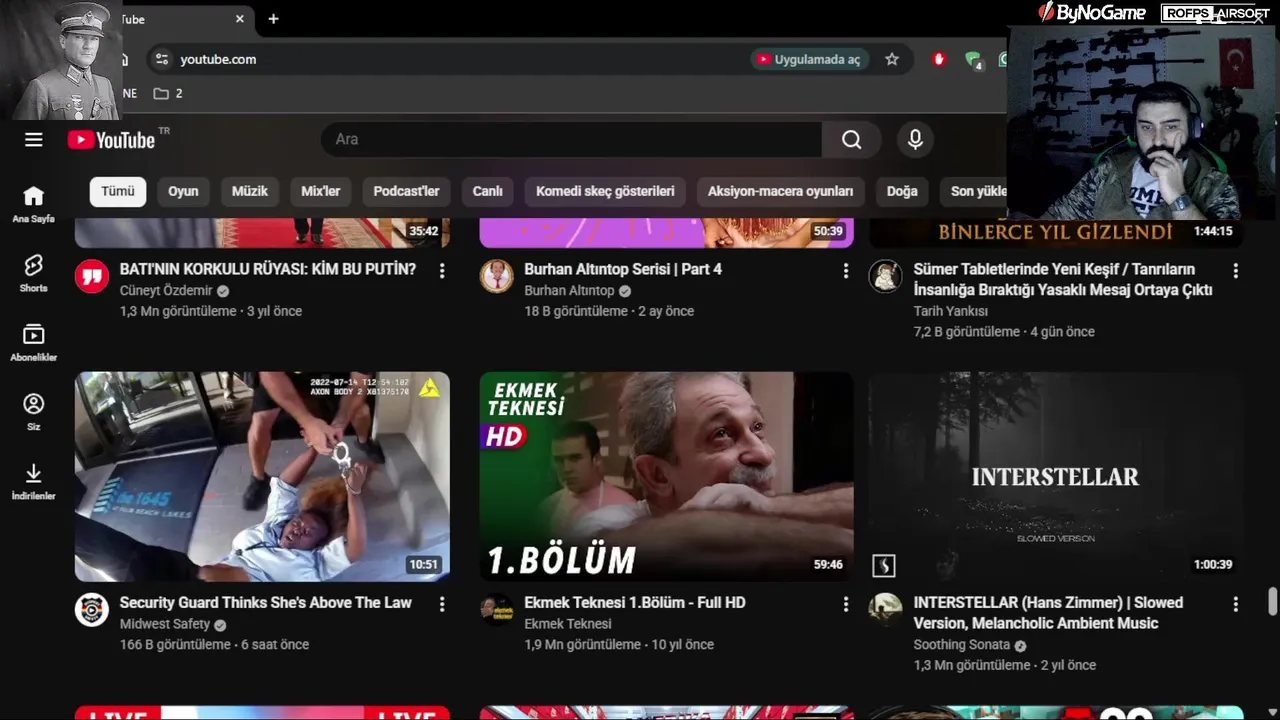
Task: Open Soothing Sonata channel avatar
Action: click(x=885, y=609)
